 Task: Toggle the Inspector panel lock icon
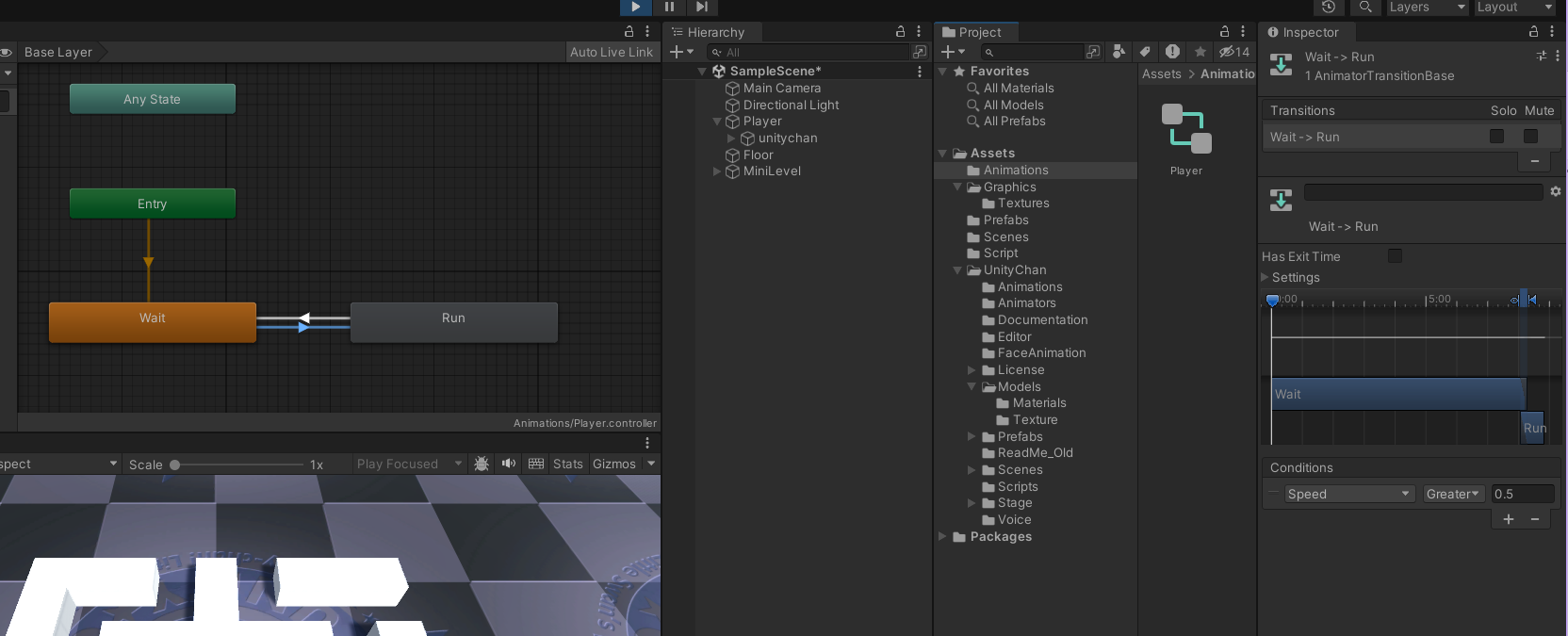(1534, 31)
